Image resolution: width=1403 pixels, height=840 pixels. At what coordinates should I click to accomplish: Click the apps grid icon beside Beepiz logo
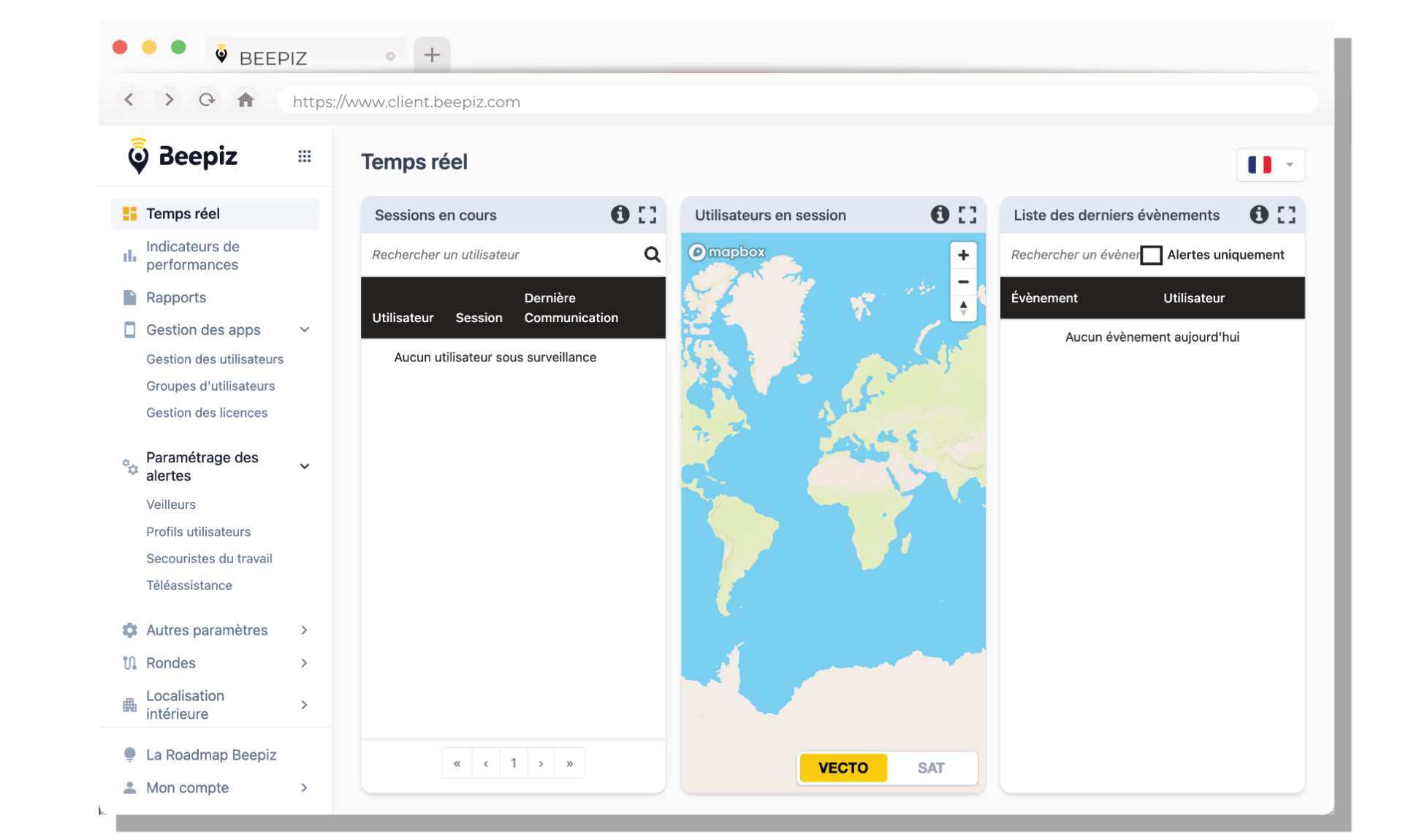tap(304, 156)
